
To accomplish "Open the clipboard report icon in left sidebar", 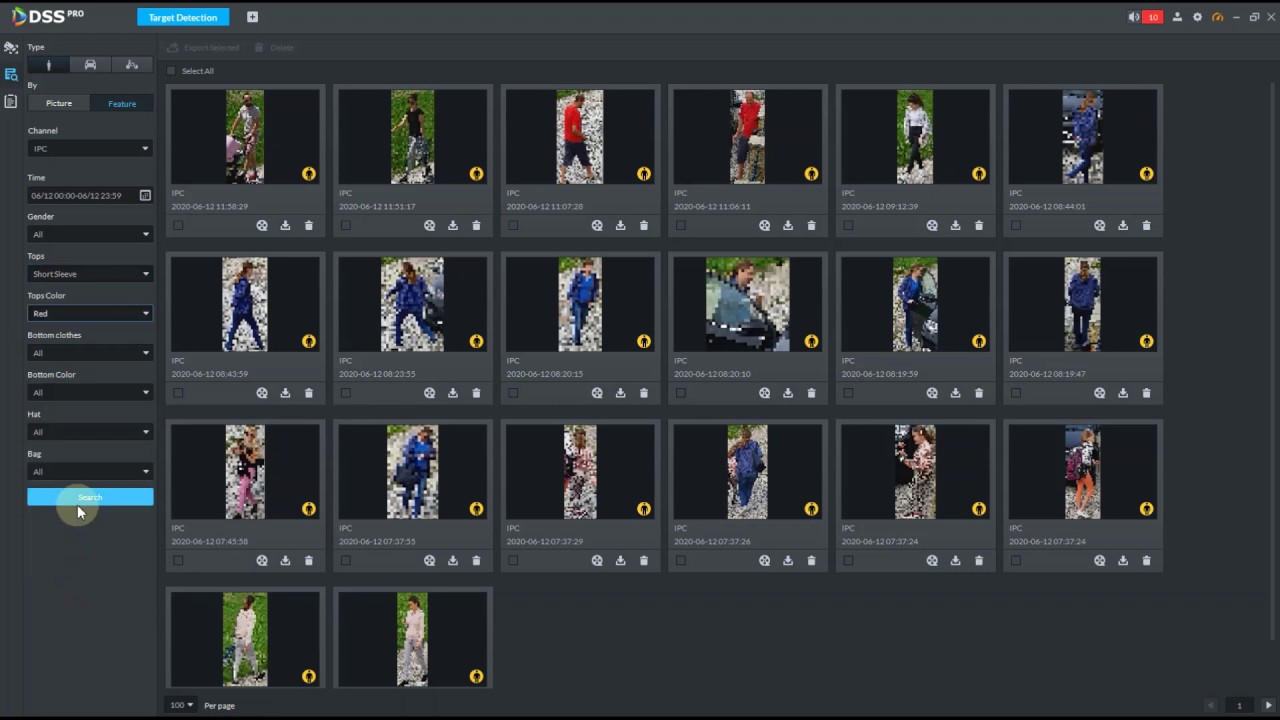I will pos(11,102).
